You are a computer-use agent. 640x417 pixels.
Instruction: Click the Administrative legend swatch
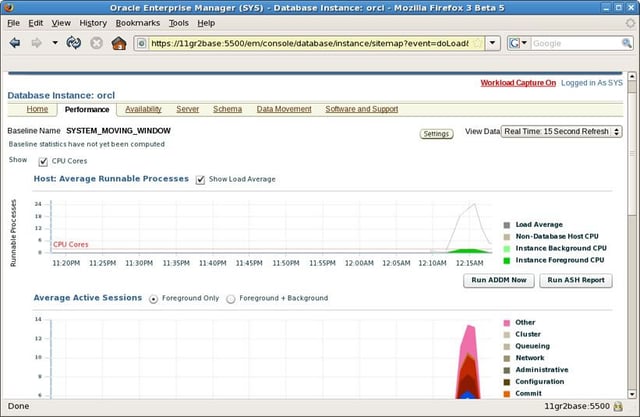[507, 370]
